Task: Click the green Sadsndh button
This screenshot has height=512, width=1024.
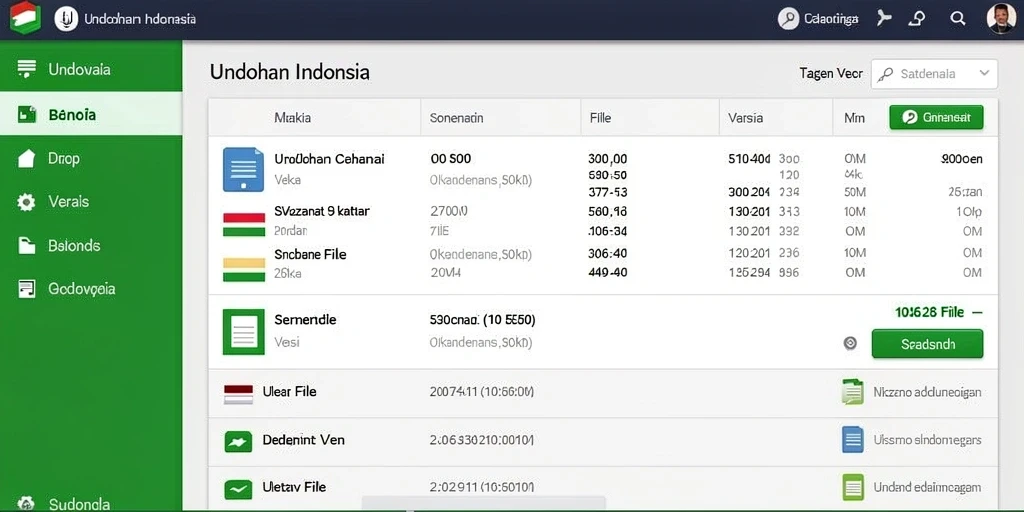Action: (927, 344)
